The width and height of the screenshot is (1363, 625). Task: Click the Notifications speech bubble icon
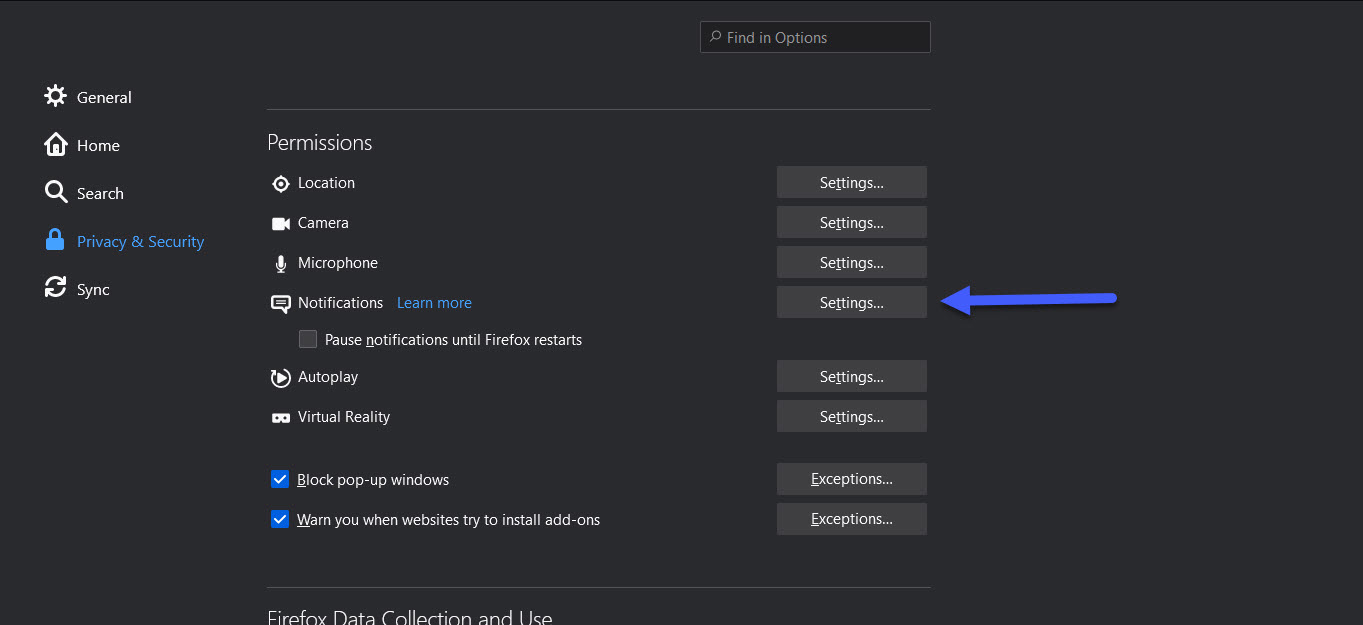pos(281,304)
